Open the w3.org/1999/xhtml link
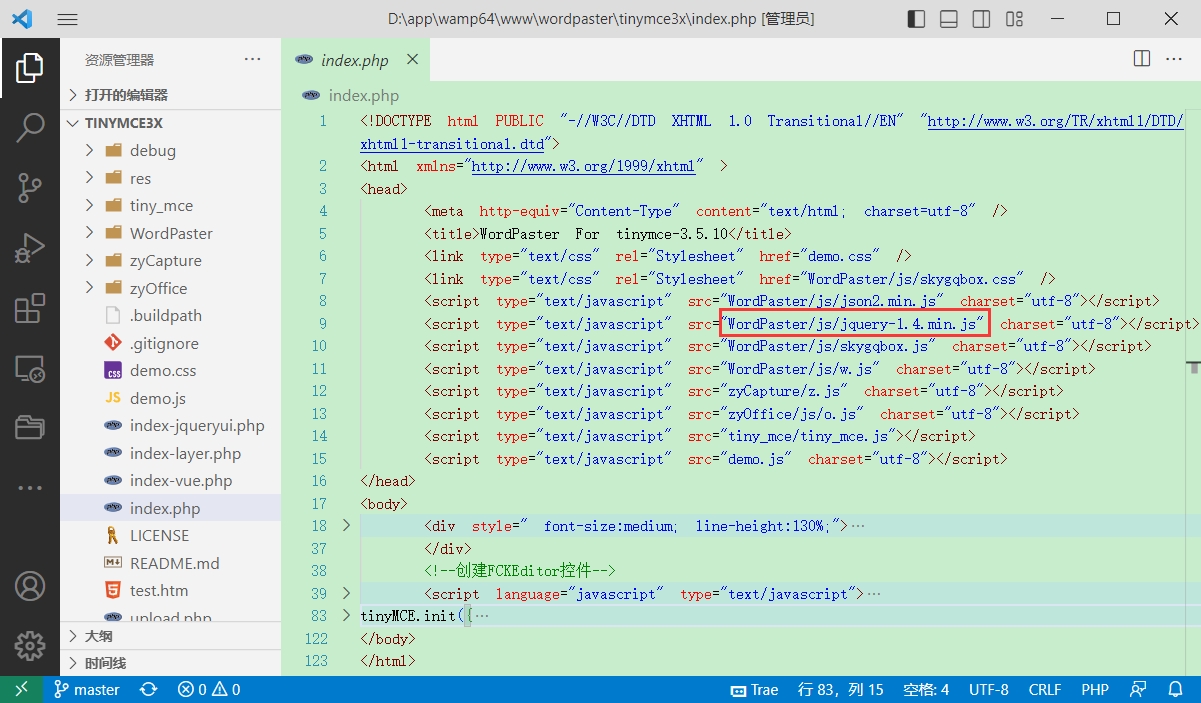Screen dimensions: 1201x703 [x=583, y=166]
